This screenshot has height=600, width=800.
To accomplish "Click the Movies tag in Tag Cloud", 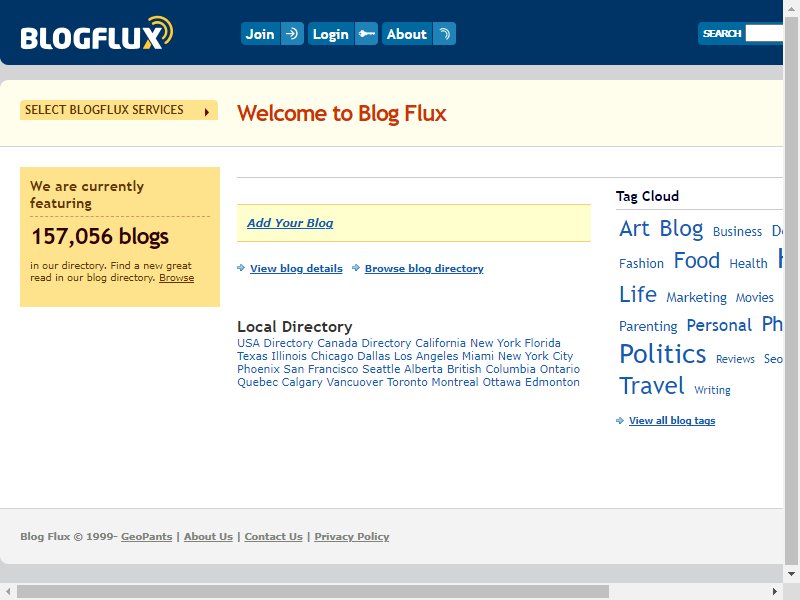I will (x=755, y=297).
